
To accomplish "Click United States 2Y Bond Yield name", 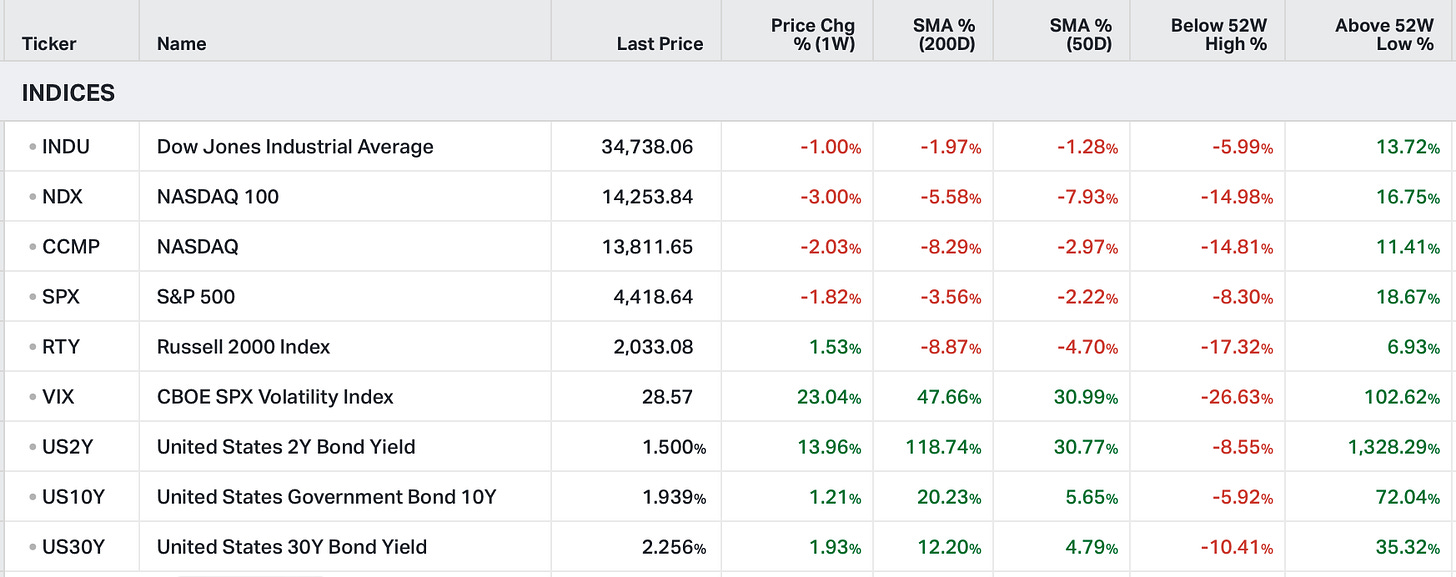I will click(286, 447).
